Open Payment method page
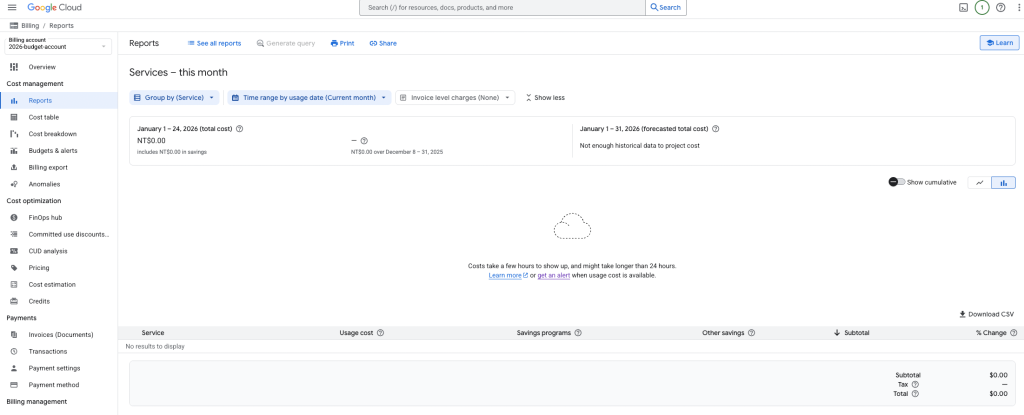The width and height of the screenshot is (1024, 415). [59, 385]
